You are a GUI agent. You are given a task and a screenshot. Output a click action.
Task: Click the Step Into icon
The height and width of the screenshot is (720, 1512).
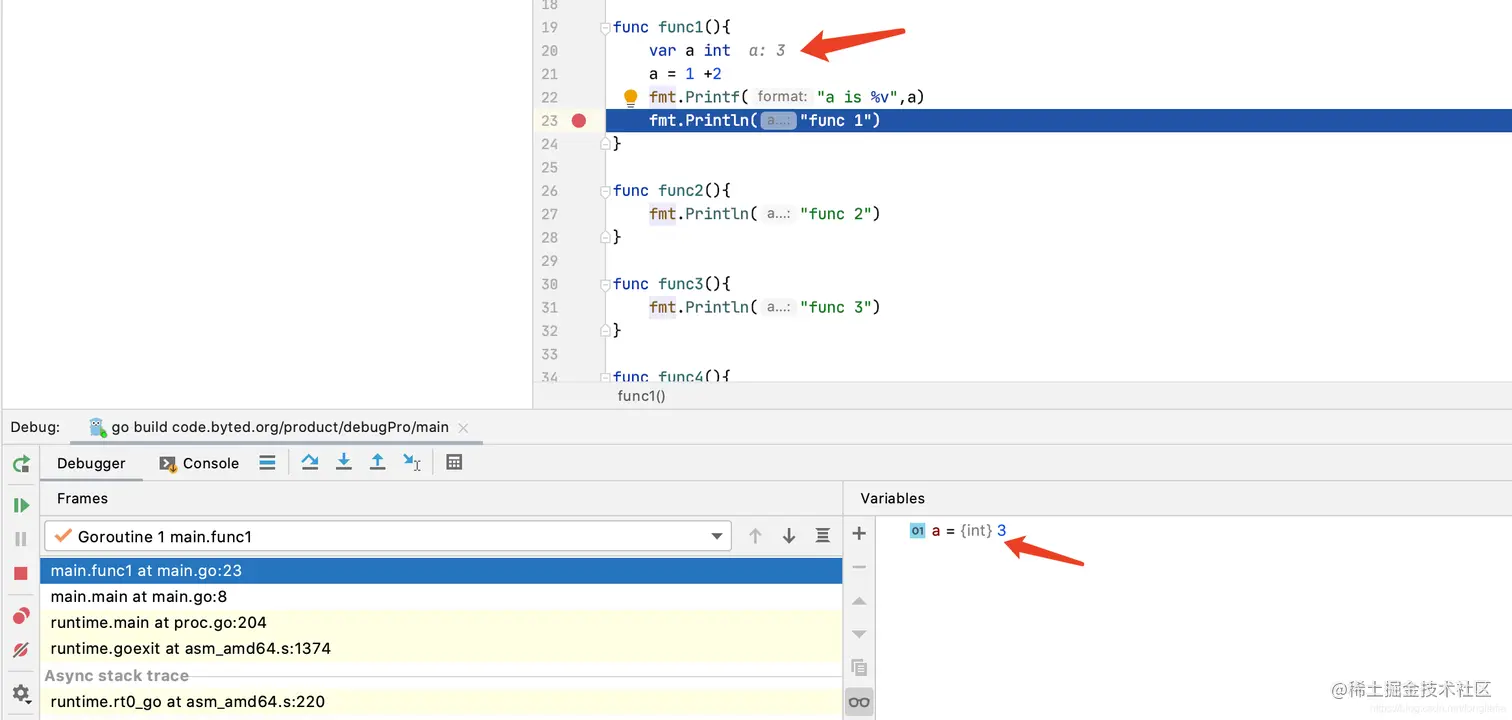(x=344, y=462)
